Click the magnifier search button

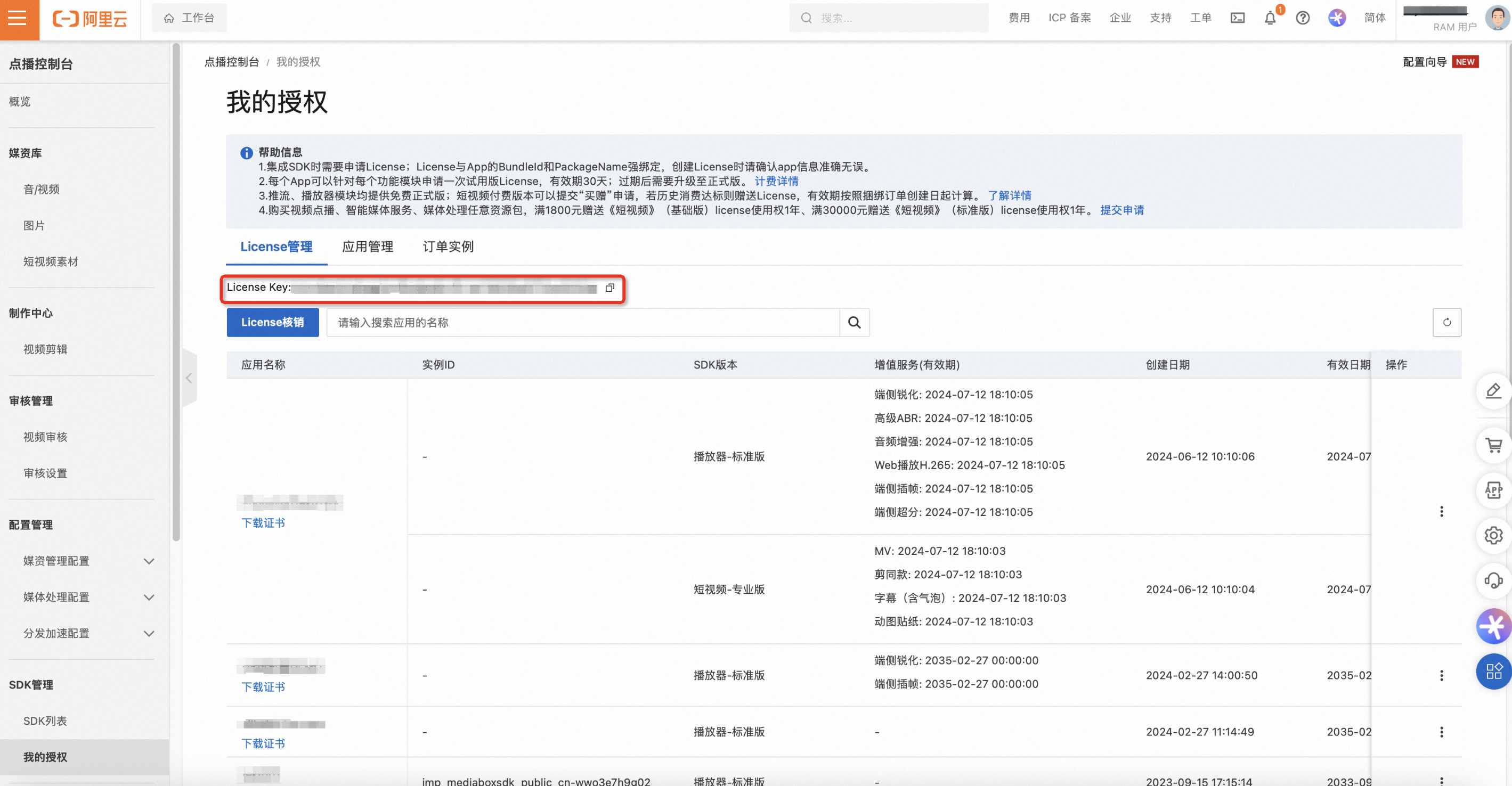[855, 323]
